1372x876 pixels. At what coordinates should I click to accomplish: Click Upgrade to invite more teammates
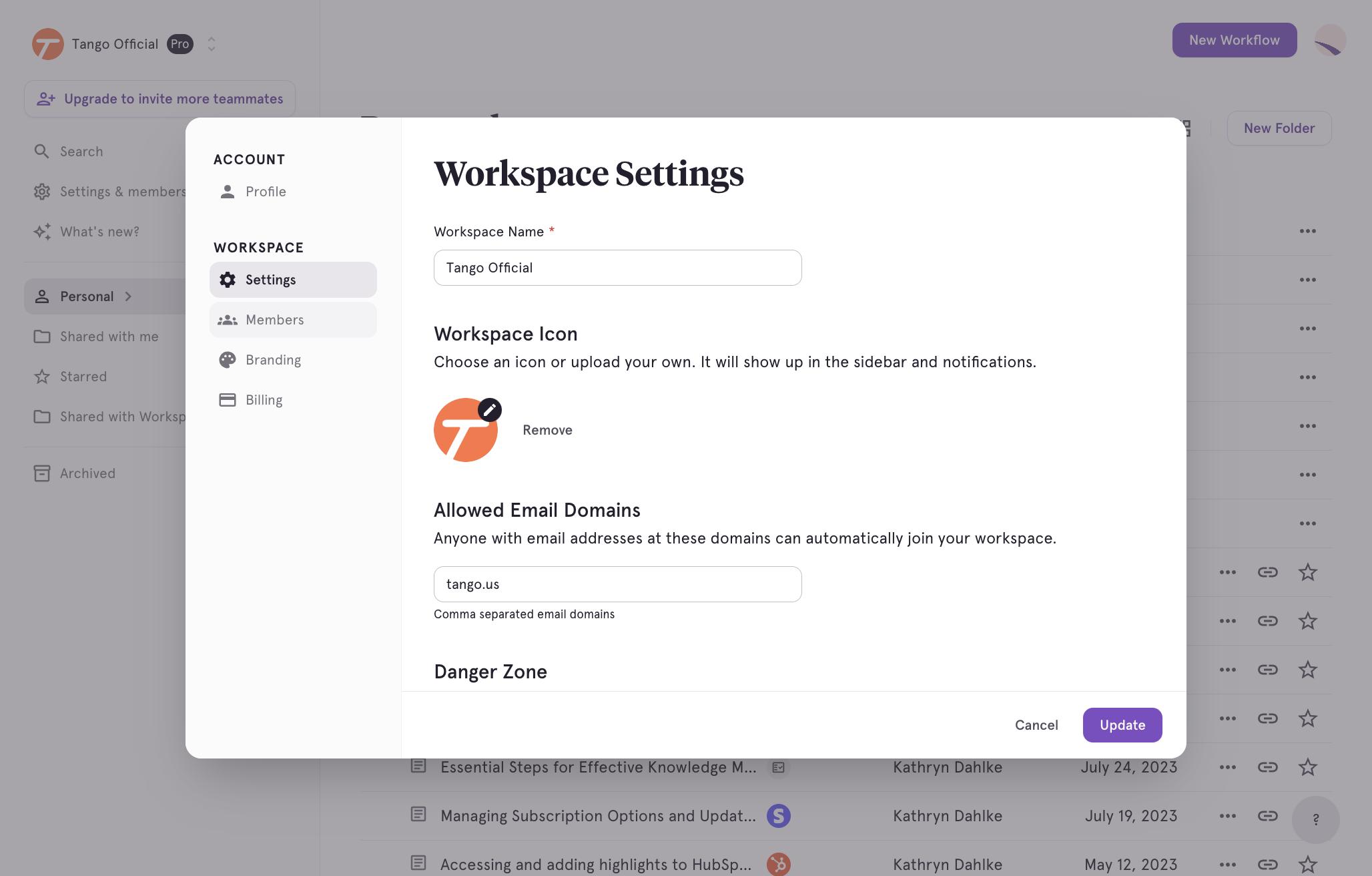point(160,99)
